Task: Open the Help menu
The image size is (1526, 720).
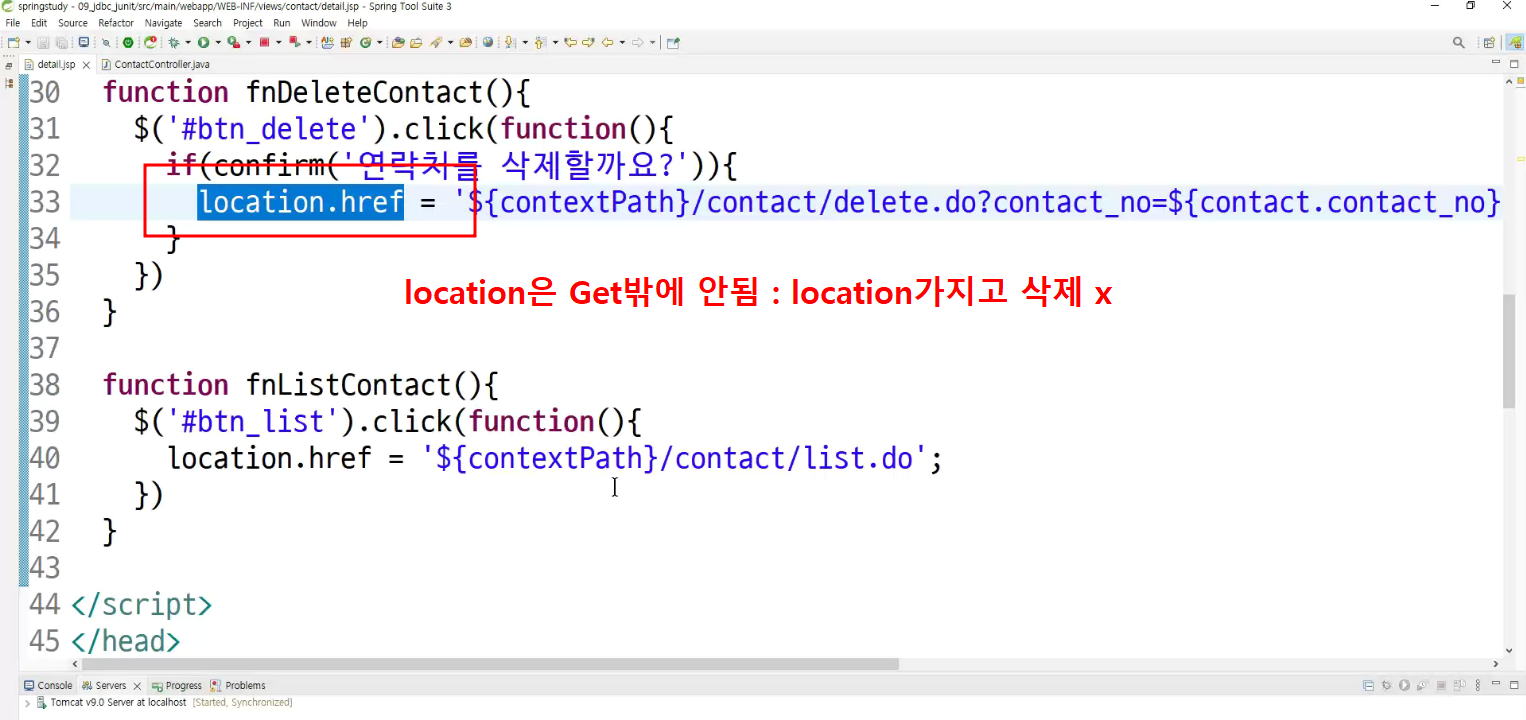Action: click(x=358, y=22)
